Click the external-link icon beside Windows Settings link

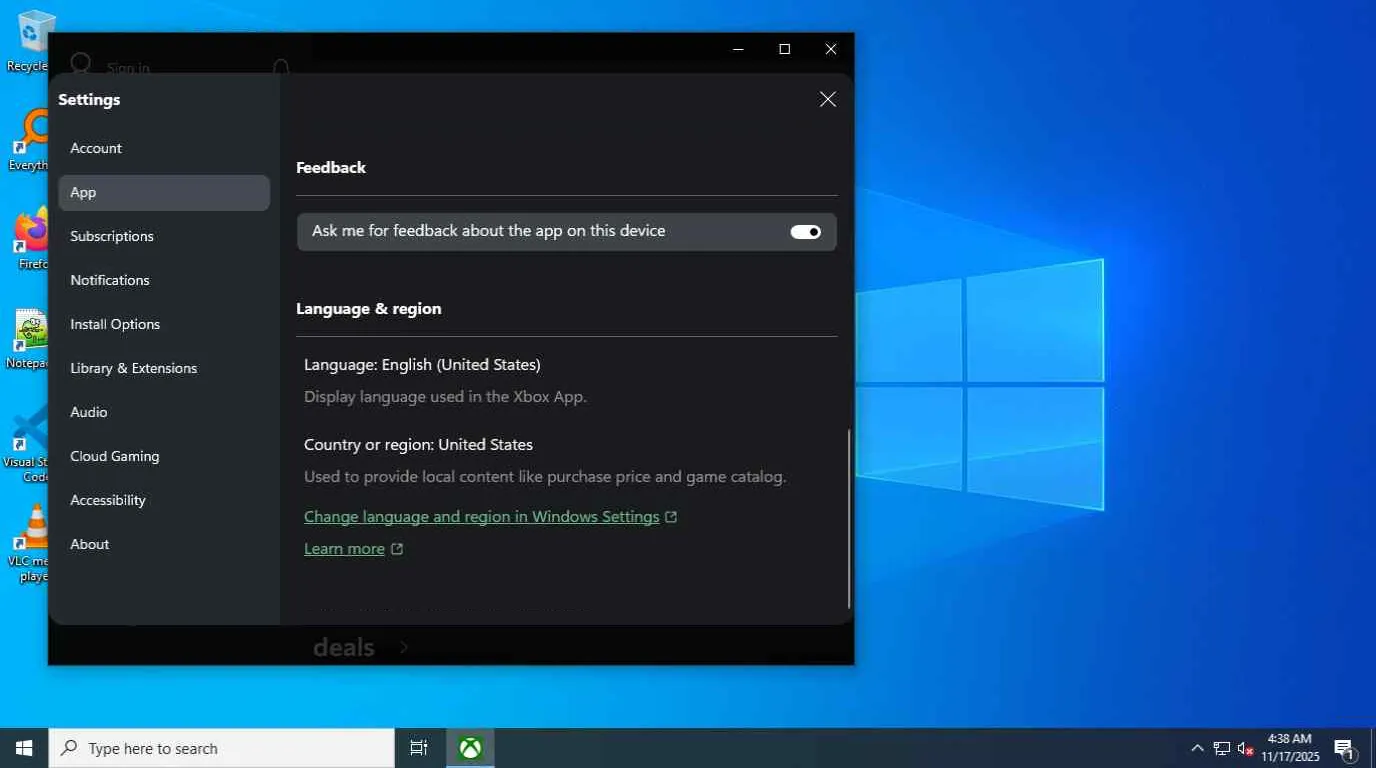(x=671, y=517)
